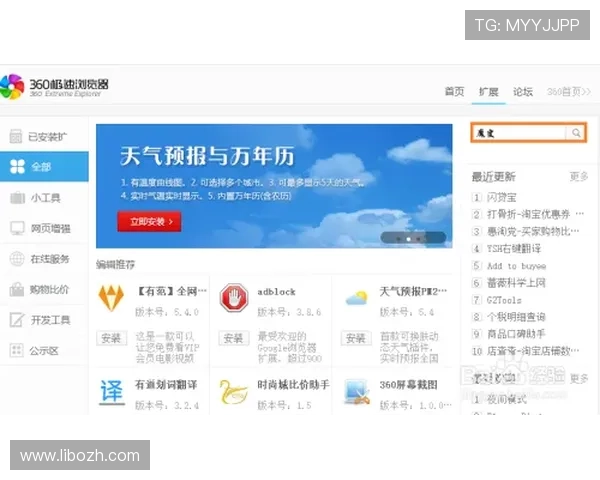Click the 开发工具 pencil icon
Image resolution: width=600 pixels, height=480 pixels.
pyautogui.click(x=17, y=320)
